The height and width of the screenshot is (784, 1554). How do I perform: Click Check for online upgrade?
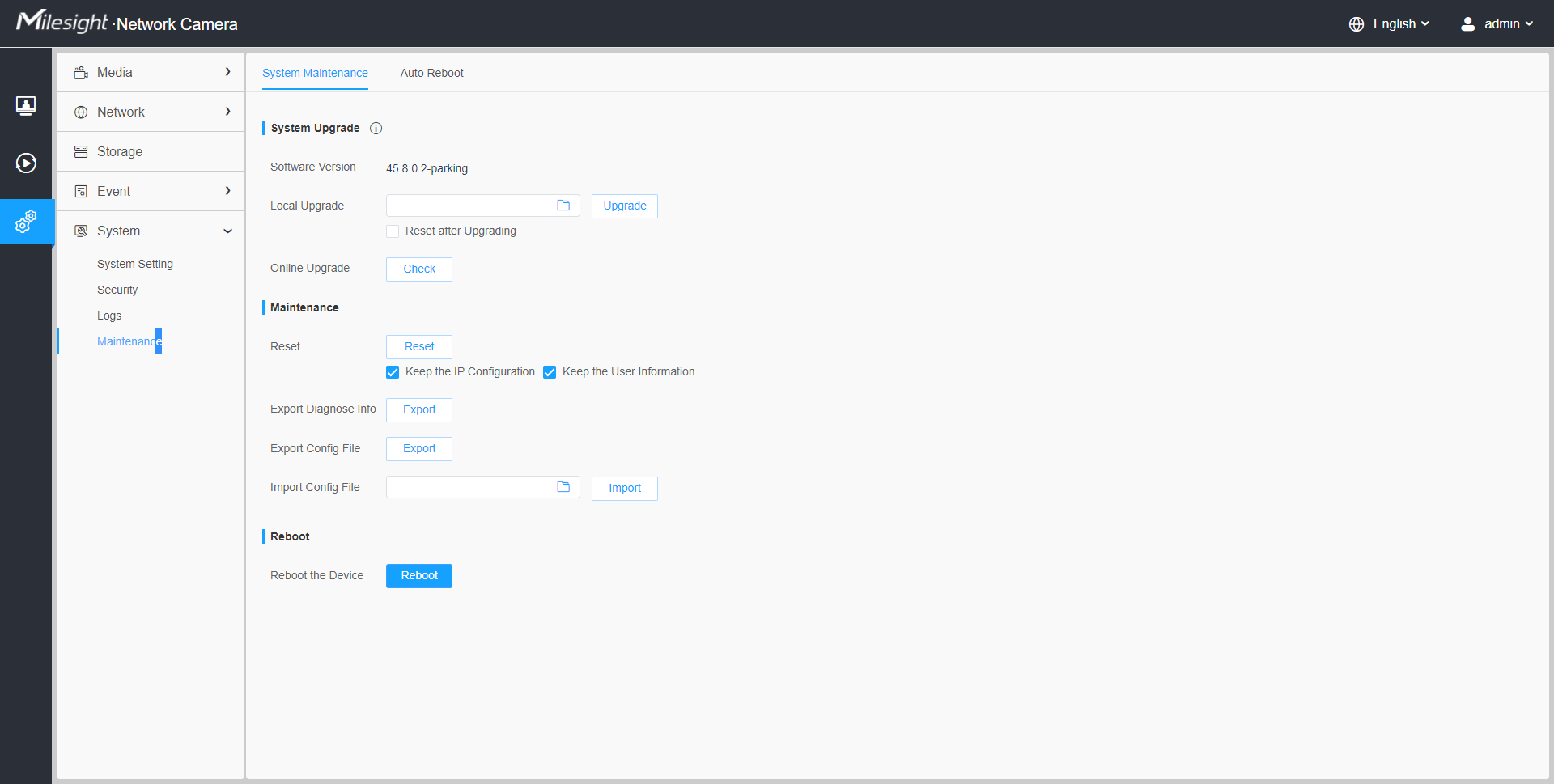[419, 269]
